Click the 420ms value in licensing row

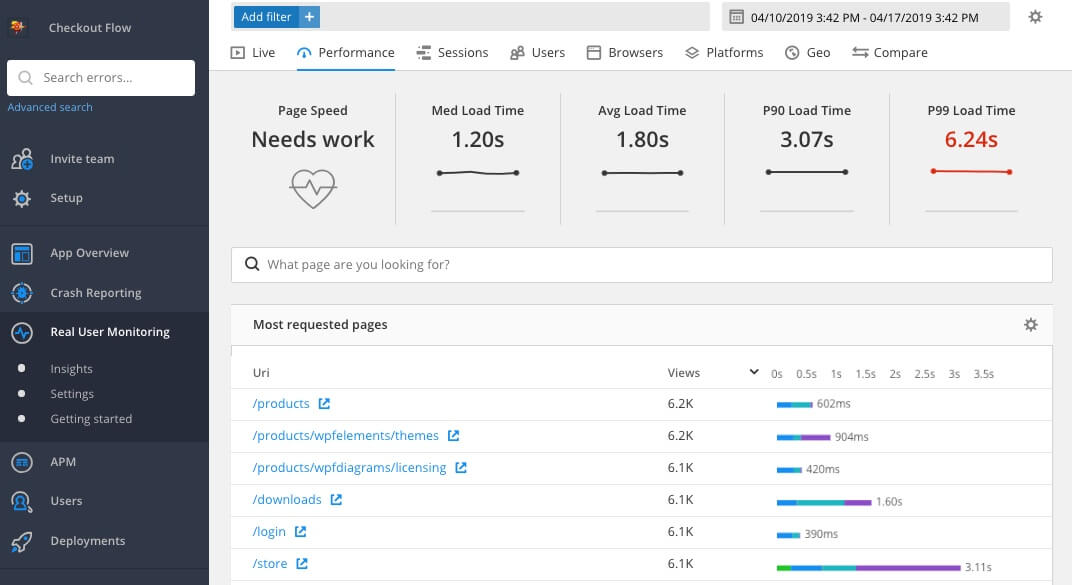point(822,470)
